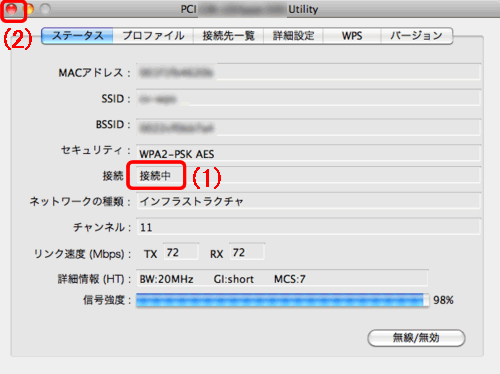Click the BW:20MHz detail text

pyautogui.click(x=166, y=279)
